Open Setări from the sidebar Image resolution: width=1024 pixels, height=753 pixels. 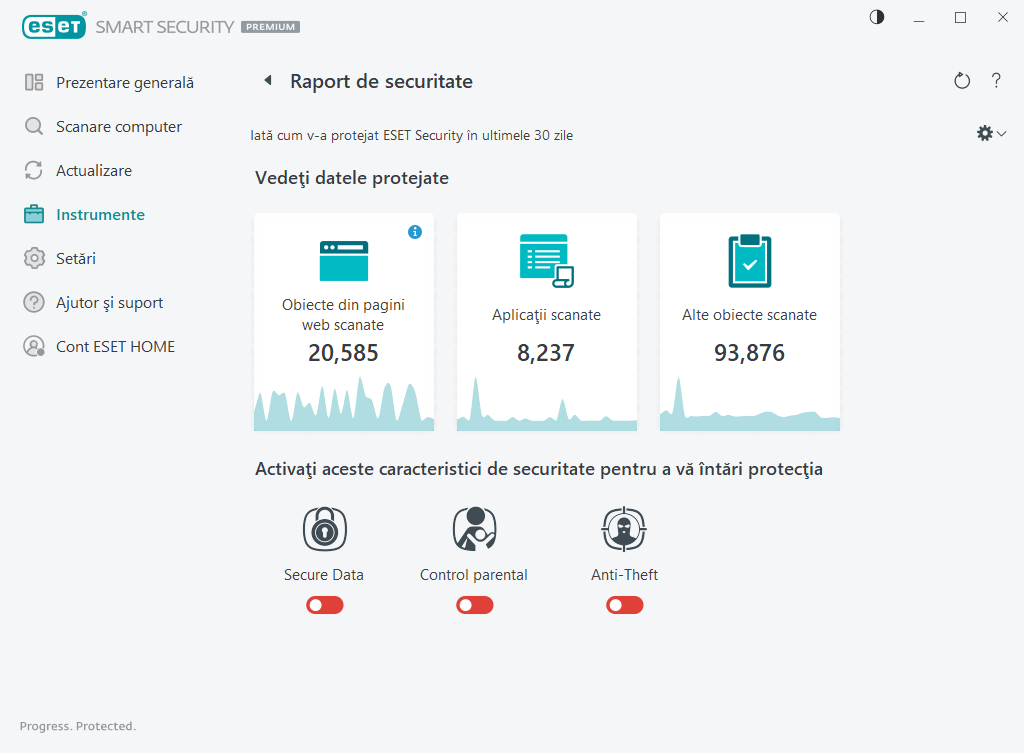click(x=75, y=259)
